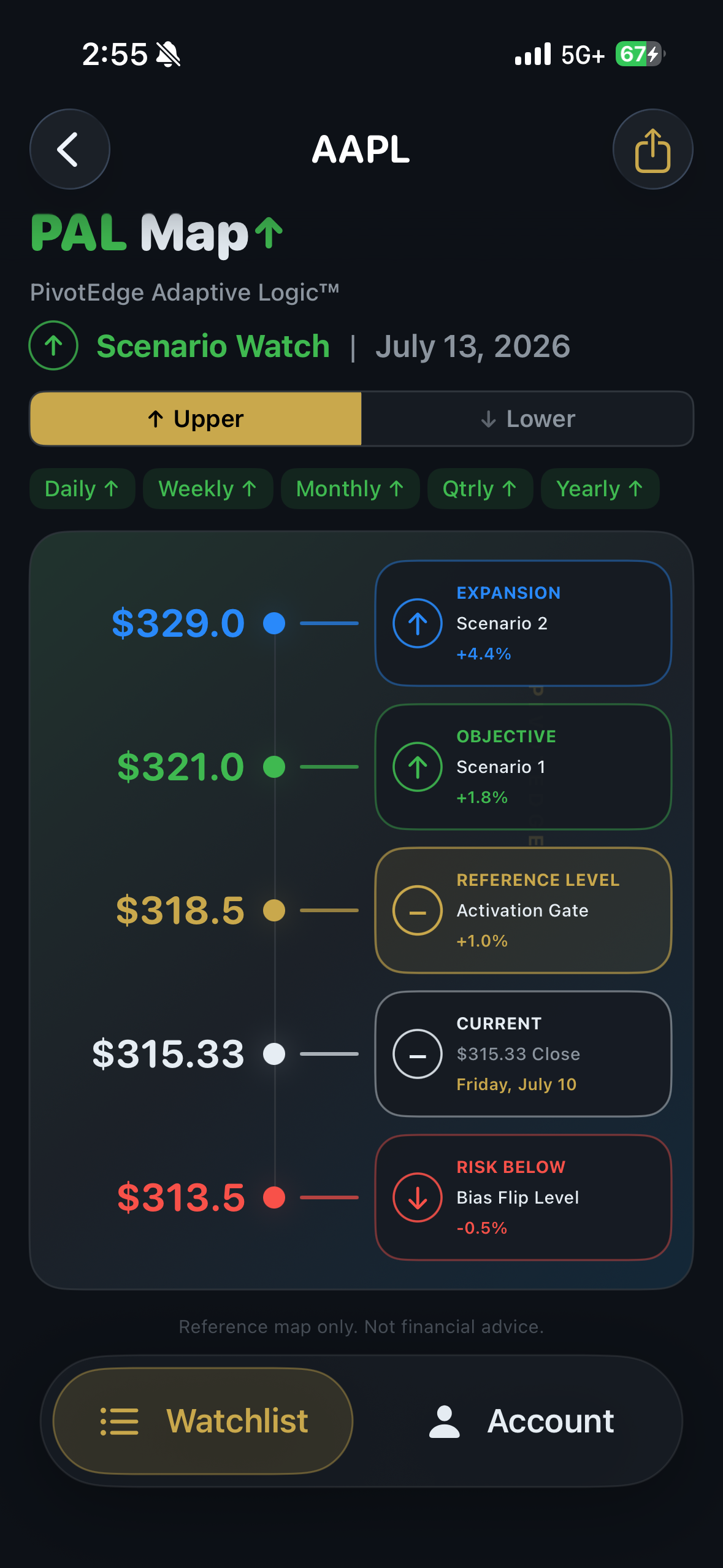Toggle the Daily timeframe chip
Viewport: 723px width, 1568px height.
tap(82, 489)
